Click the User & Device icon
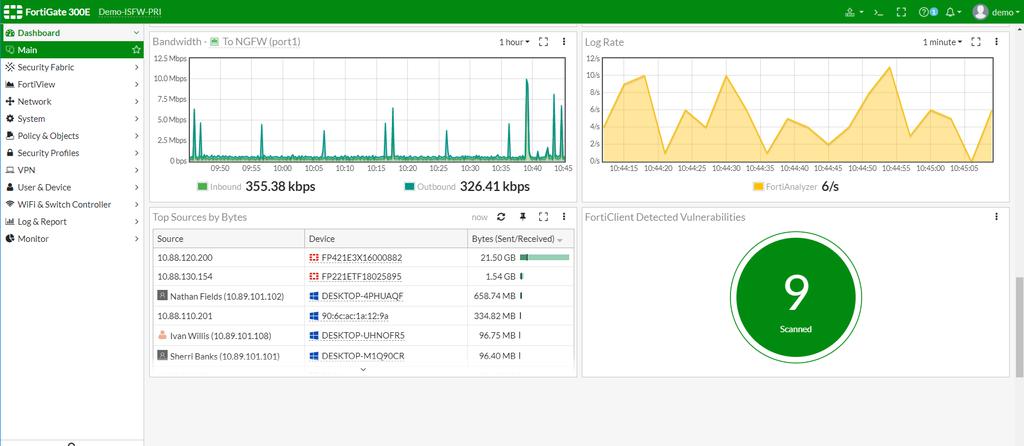1024x446 pixels. [10, 187]
